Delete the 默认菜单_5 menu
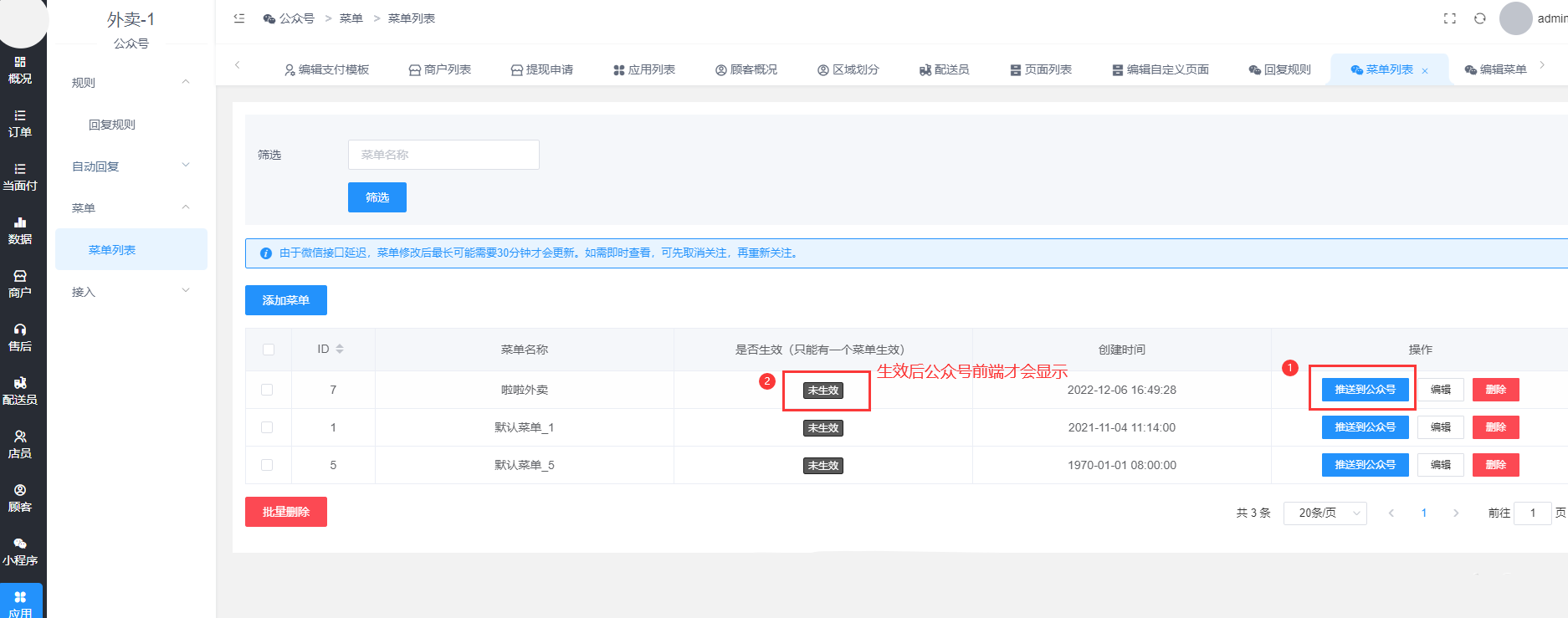Screen dimensions: 1568x618 click(1496, 465)
